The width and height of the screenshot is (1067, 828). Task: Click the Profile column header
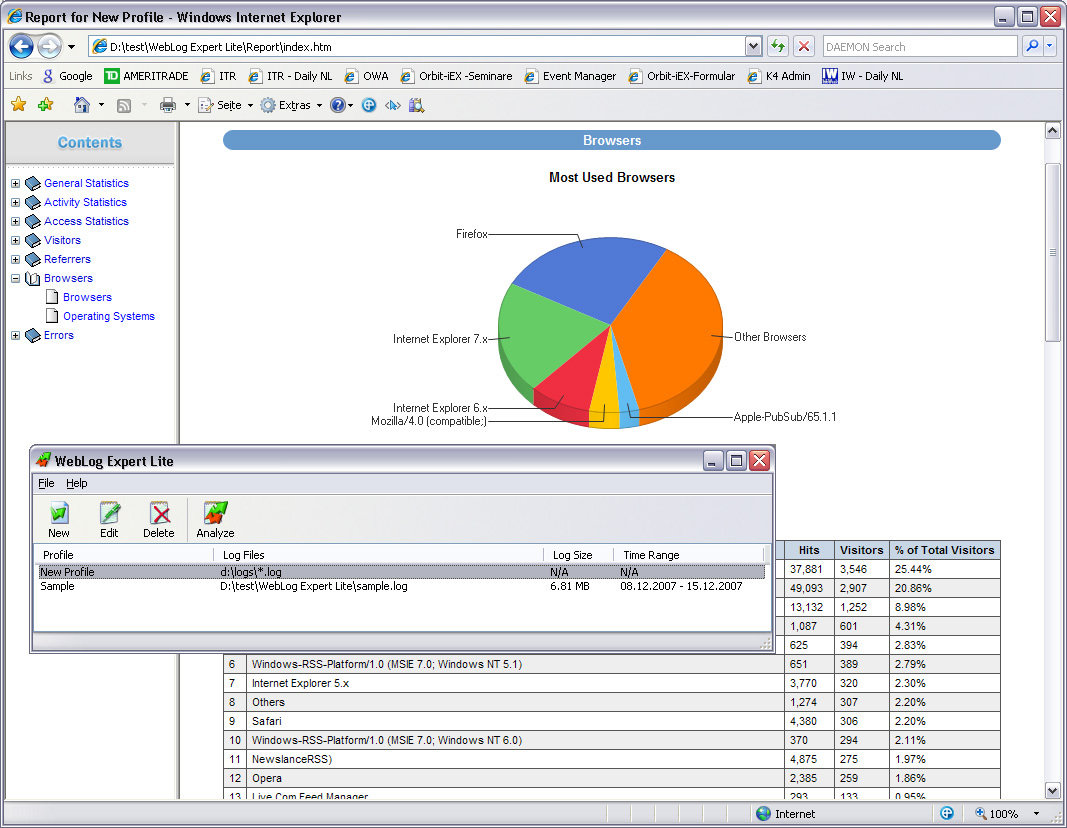125,554
